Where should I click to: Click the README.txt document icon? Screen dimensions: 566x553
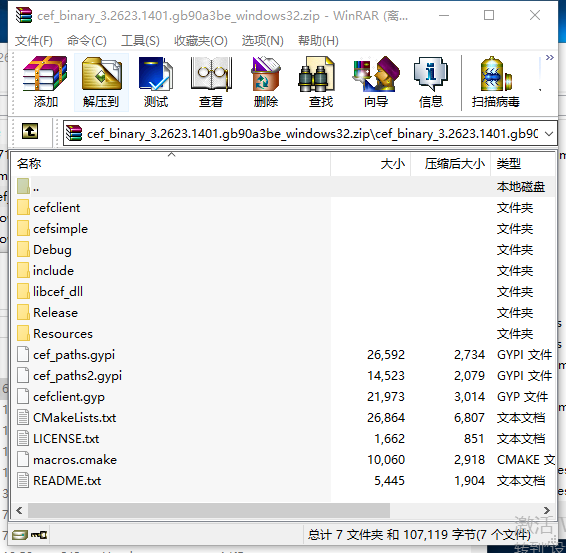(23, 480)
